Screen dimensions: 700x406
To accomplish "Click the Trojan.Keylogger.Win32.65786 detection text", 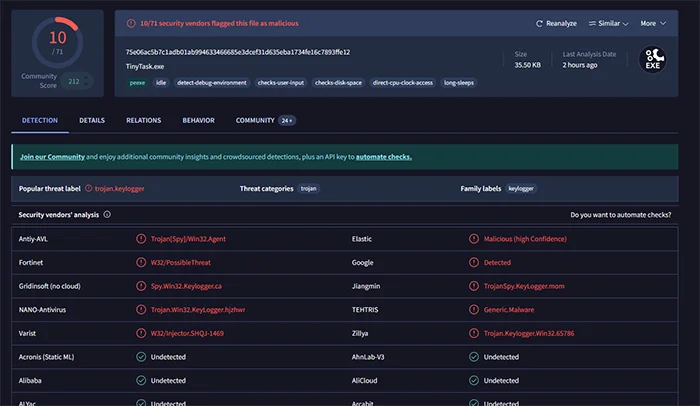I will pyautogui.click(x=529, y=333).
